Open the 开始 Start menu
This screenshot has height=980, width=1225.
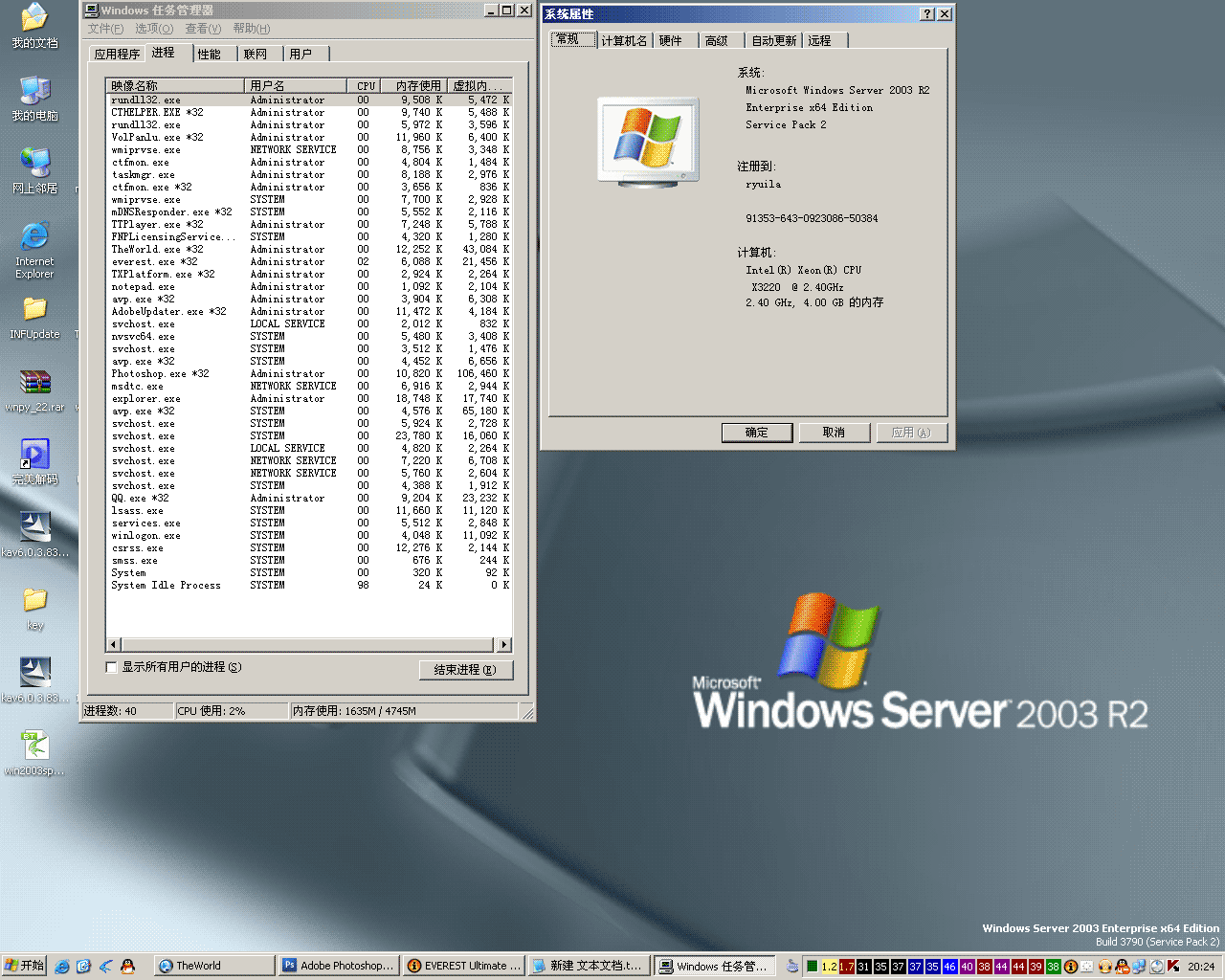(x=24, y=966)
